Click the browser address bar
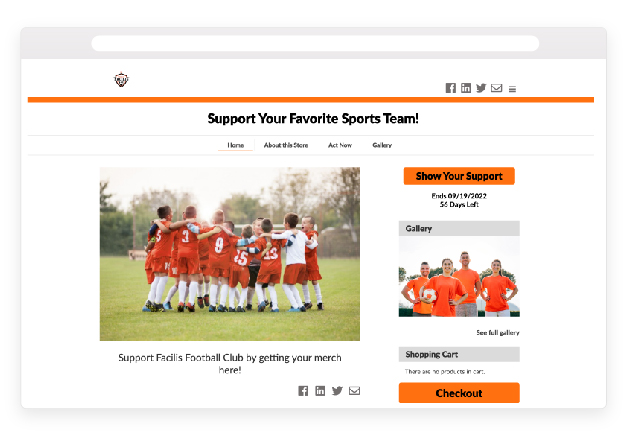The image size is (628, 436). (x=315, y=43)
